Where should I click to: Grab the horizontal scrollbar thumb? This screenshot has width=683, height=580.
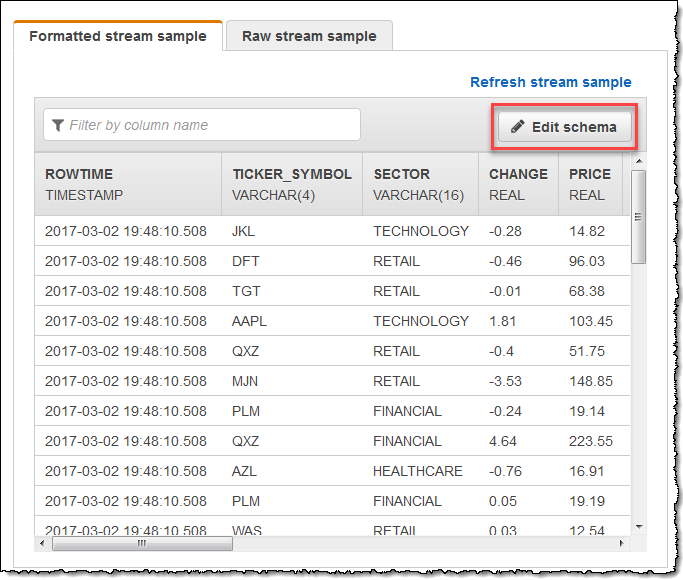point(140,543)
